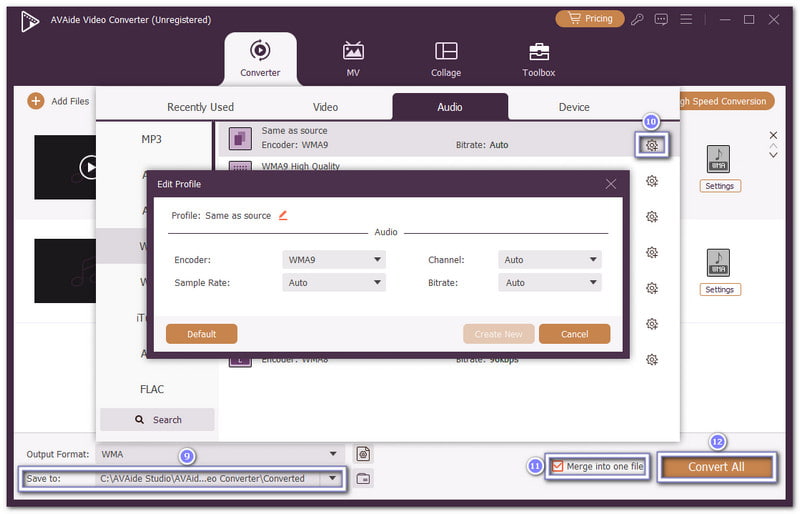Image resolution: width=800 pixels, height=514 pixels.
Task: Click gear icon for Same as source profile
Action: (652, 145)
